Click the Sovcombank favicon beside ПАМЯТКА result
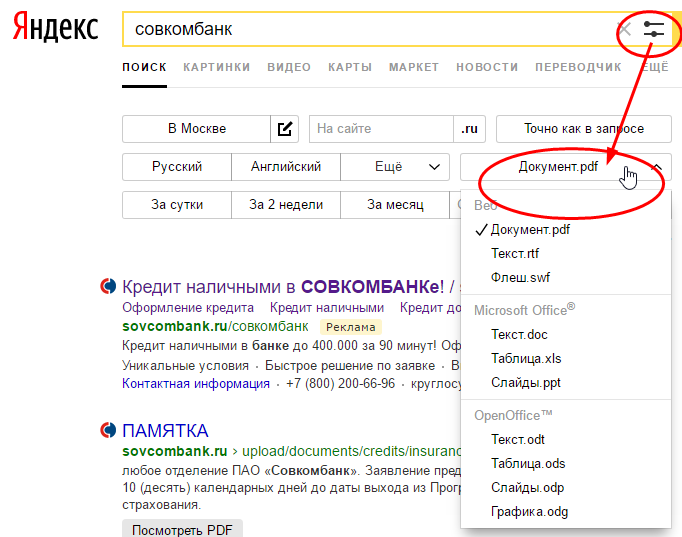682x537 pixels. click(108, 430)
